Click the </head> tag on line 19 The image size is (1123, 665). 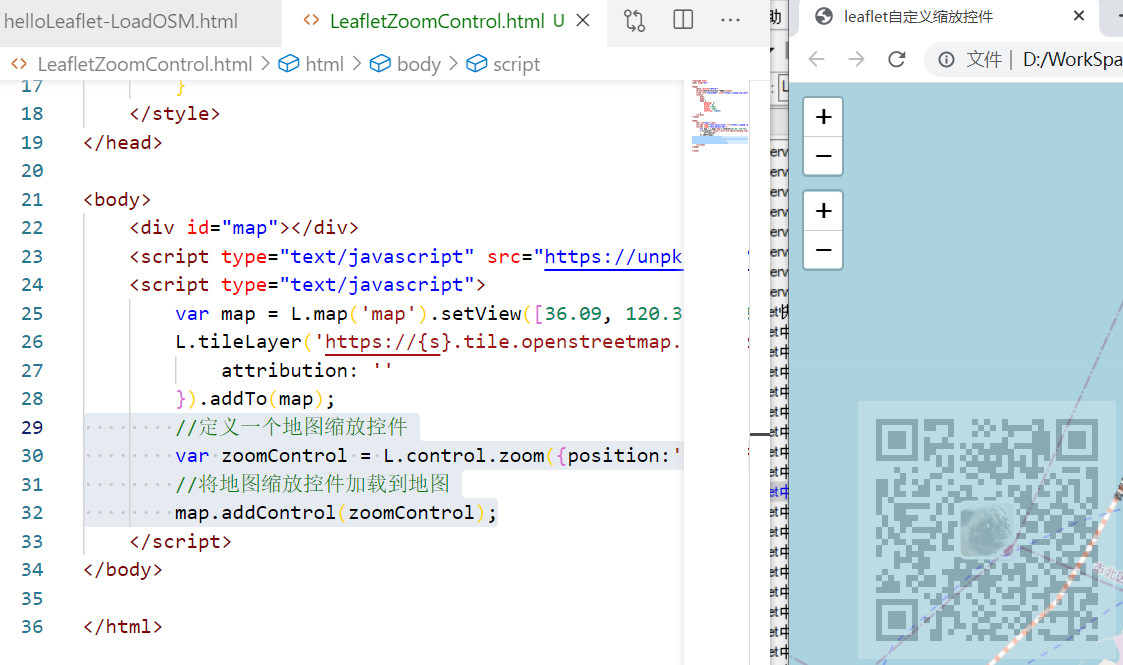pyautogui.click(x=122, y=142)
